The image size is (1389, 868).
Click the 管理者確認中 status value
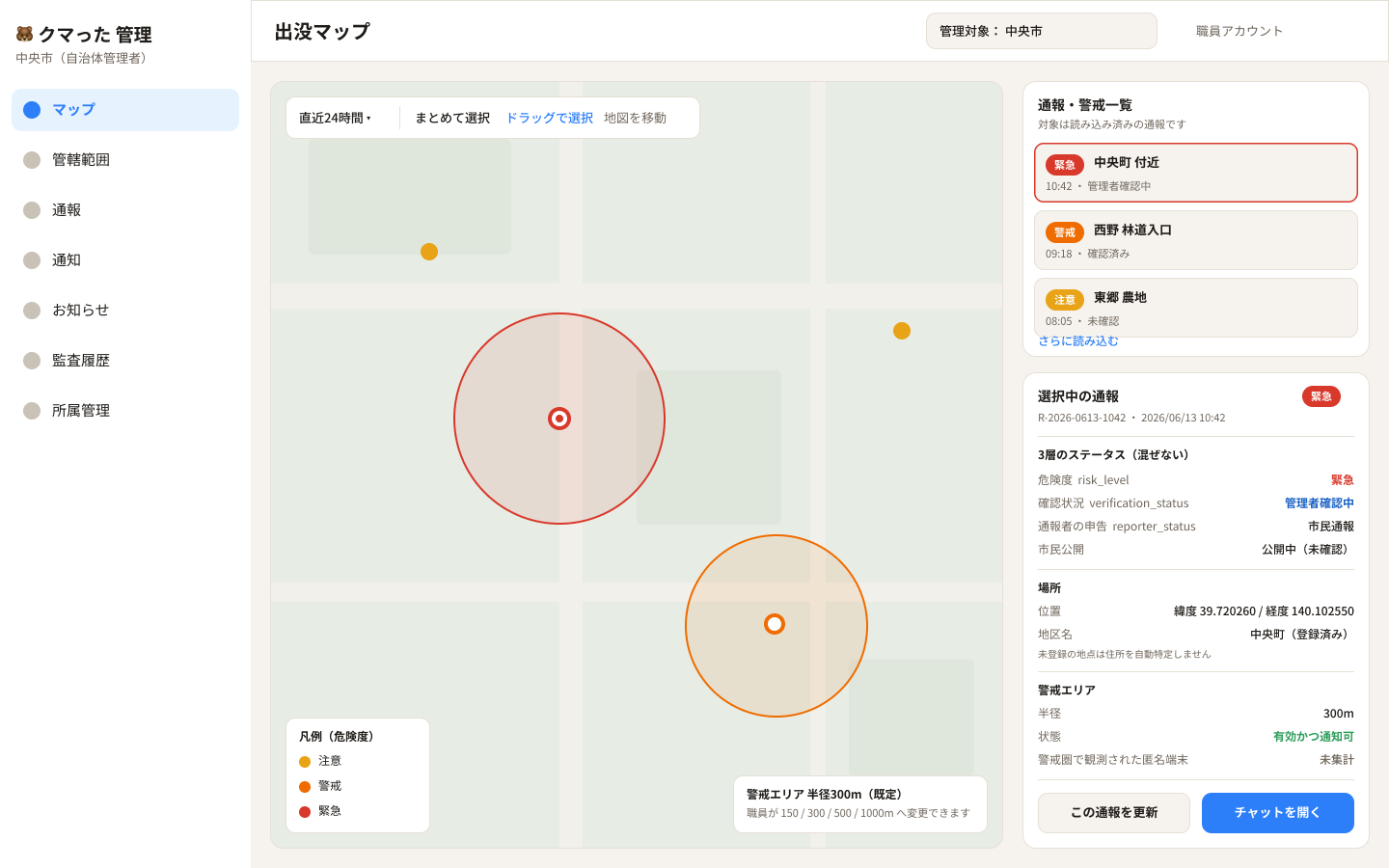pos(1320,503)
